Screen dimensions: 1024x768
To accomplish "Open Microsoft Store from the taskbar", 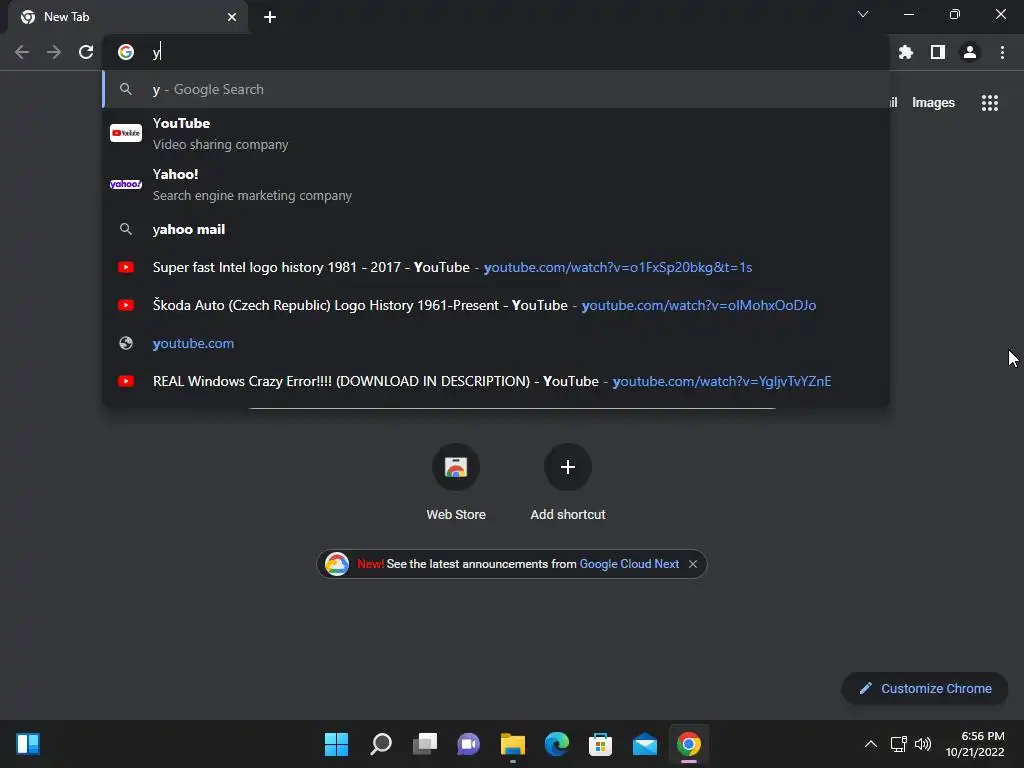I will (x=600, y=744).
